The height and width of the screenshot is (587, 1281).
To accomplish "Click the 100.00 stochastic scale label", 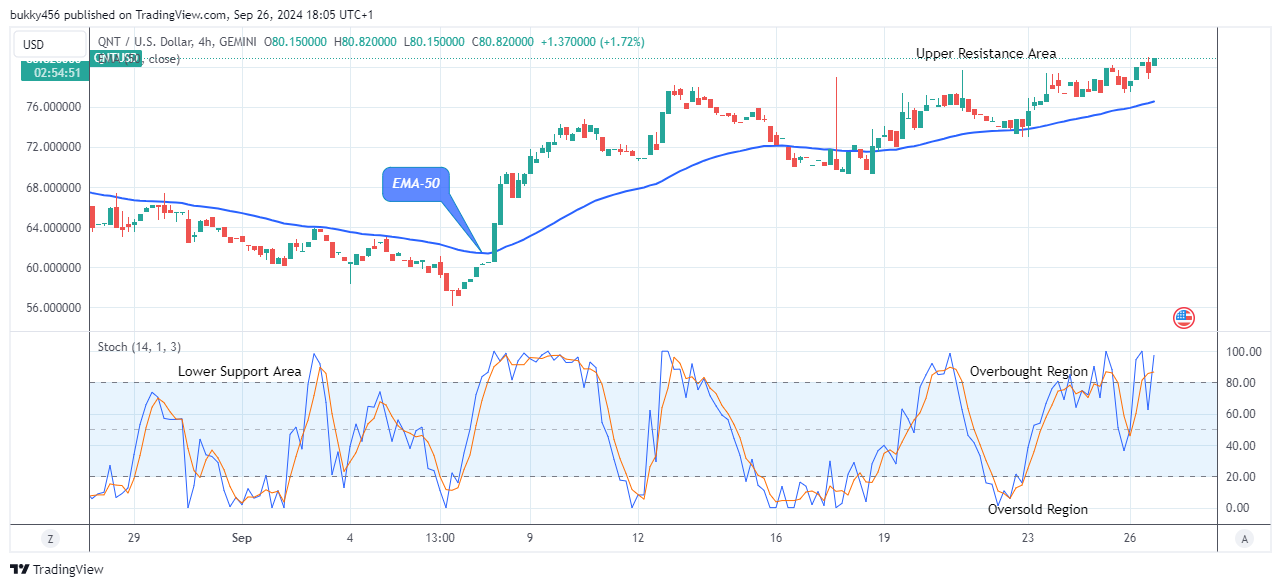I will click(1243, 352).
